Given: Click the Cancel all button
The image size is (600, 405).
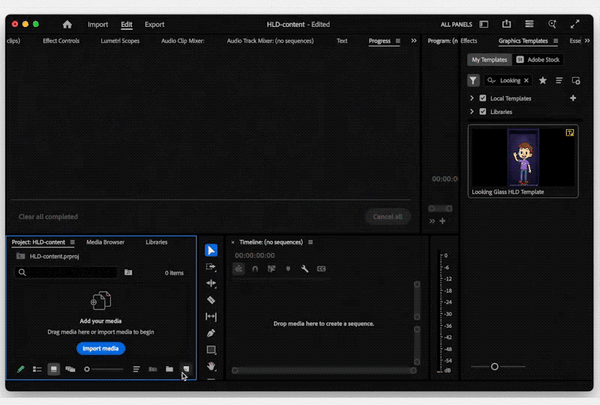Looking at the screenshot, I should pyautogui.click(x=387, y=217).
